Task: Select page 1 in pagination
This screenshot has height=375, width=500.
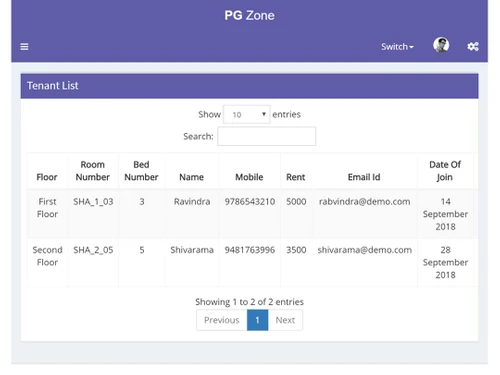Action: pos(257,320)
